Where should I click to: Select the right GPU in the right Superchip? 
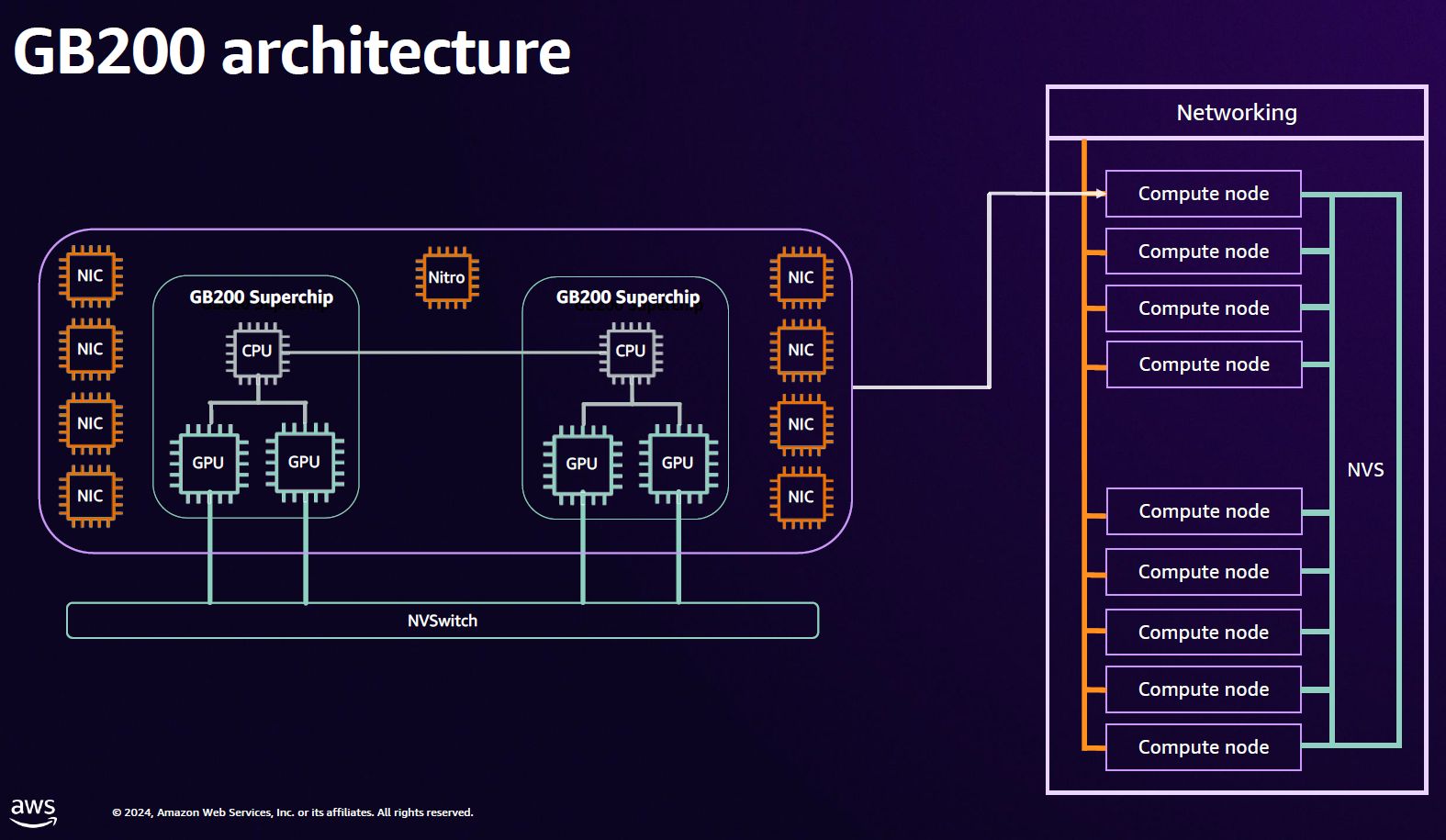click(x=678, y=463)
